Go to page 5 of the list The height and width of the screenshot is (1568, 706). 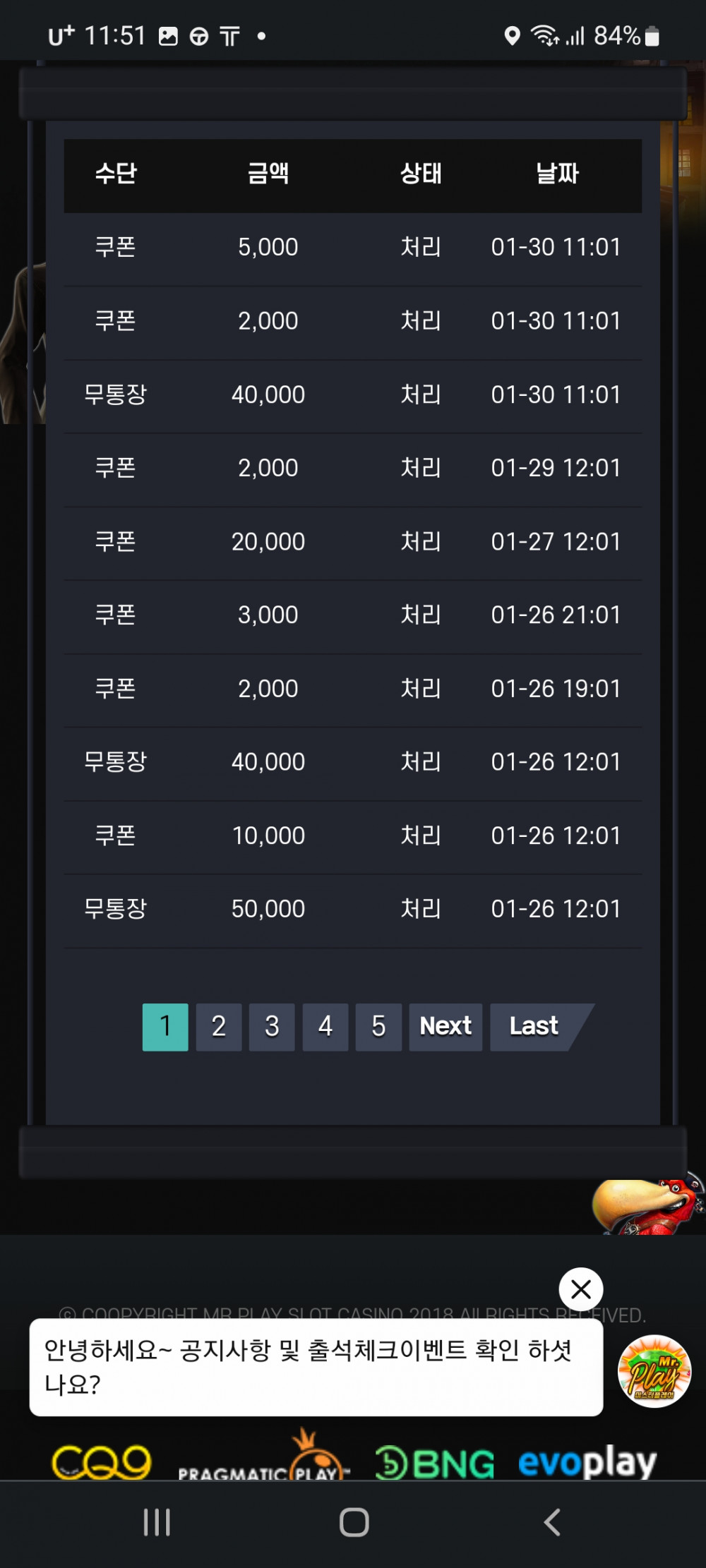click(378, 1027)
